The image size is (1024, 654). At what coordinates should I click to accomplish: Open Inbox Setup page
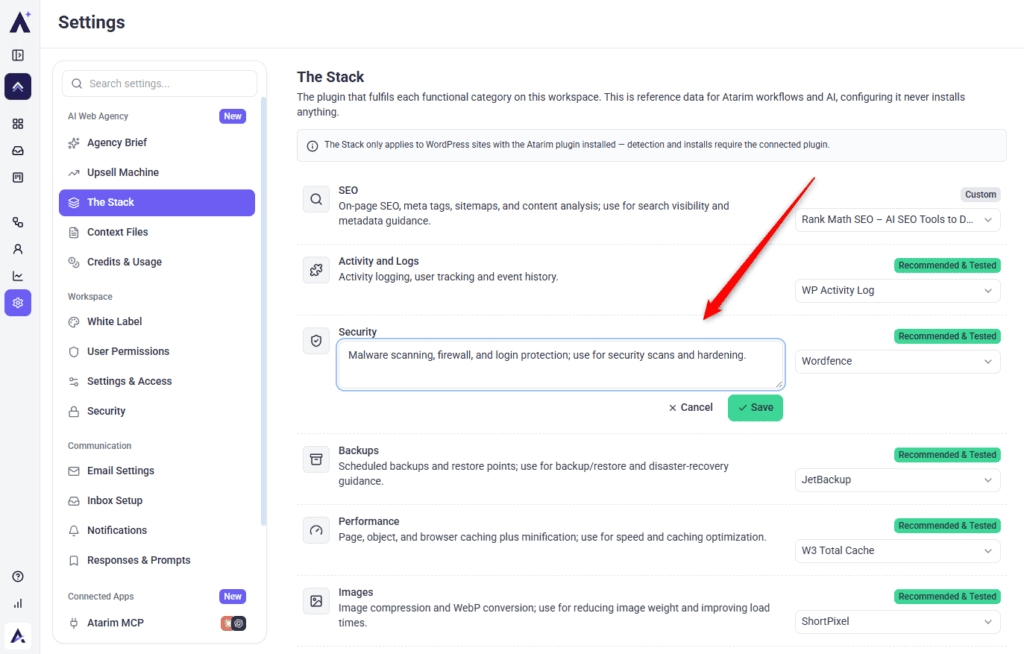tap(157, 500)
